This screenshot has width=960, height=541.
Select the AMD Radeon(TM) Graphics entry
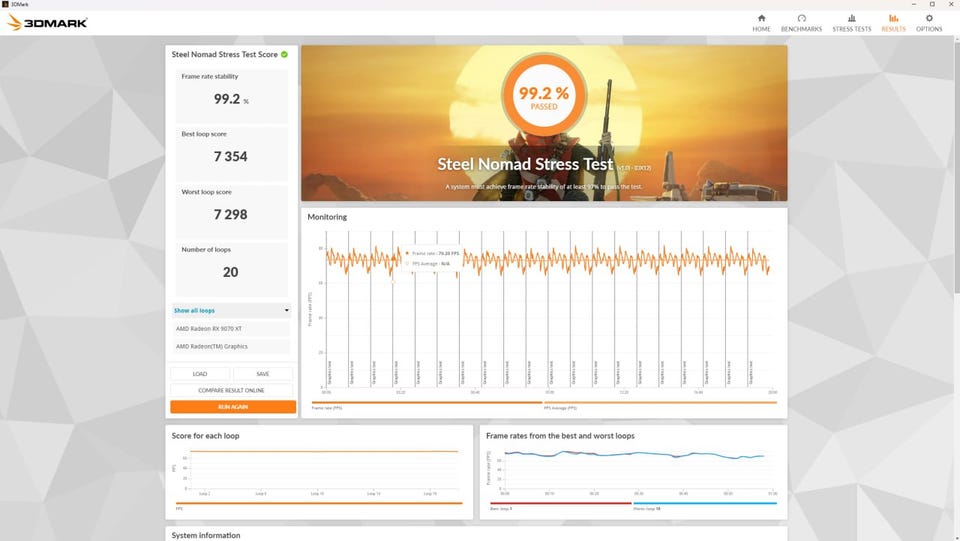231,346
